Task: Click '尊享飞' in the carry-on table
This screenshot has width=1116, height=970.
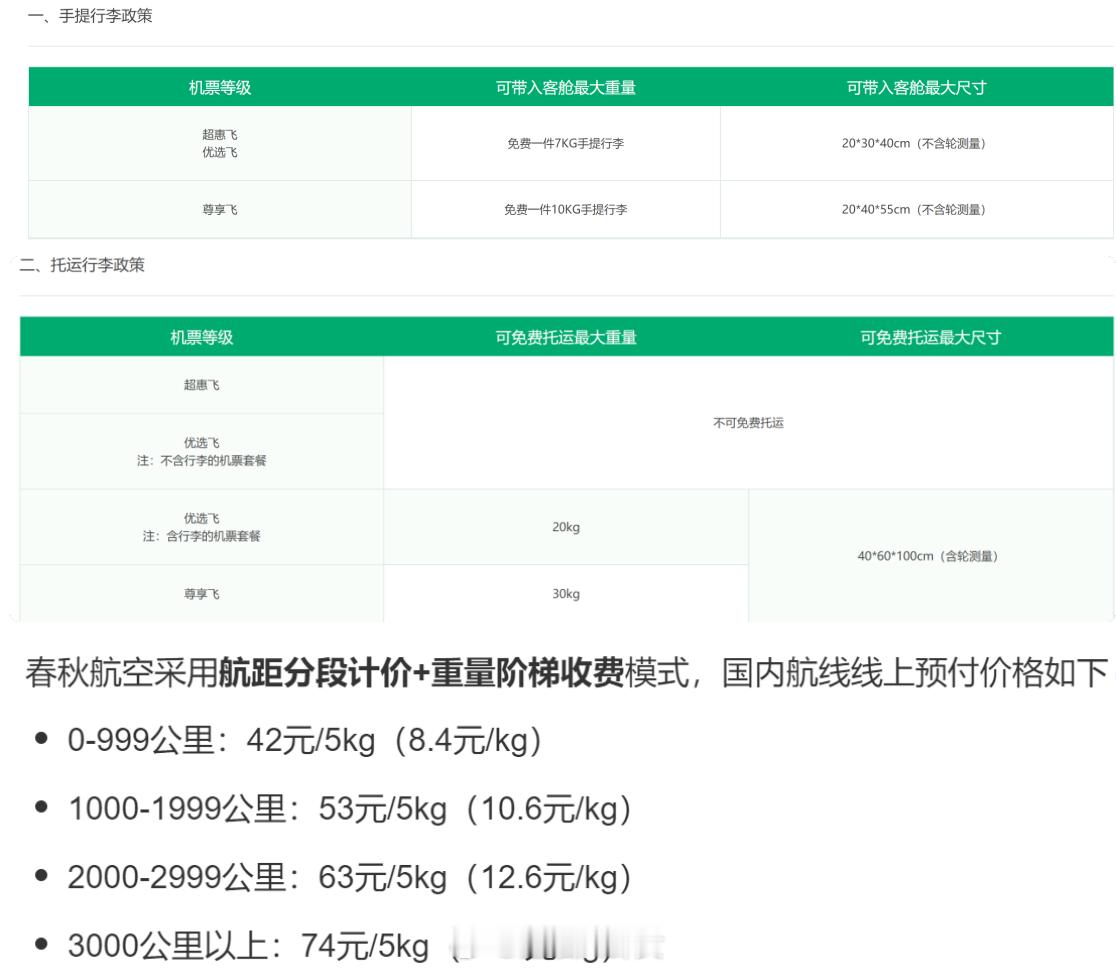Action: pos(220,210)
